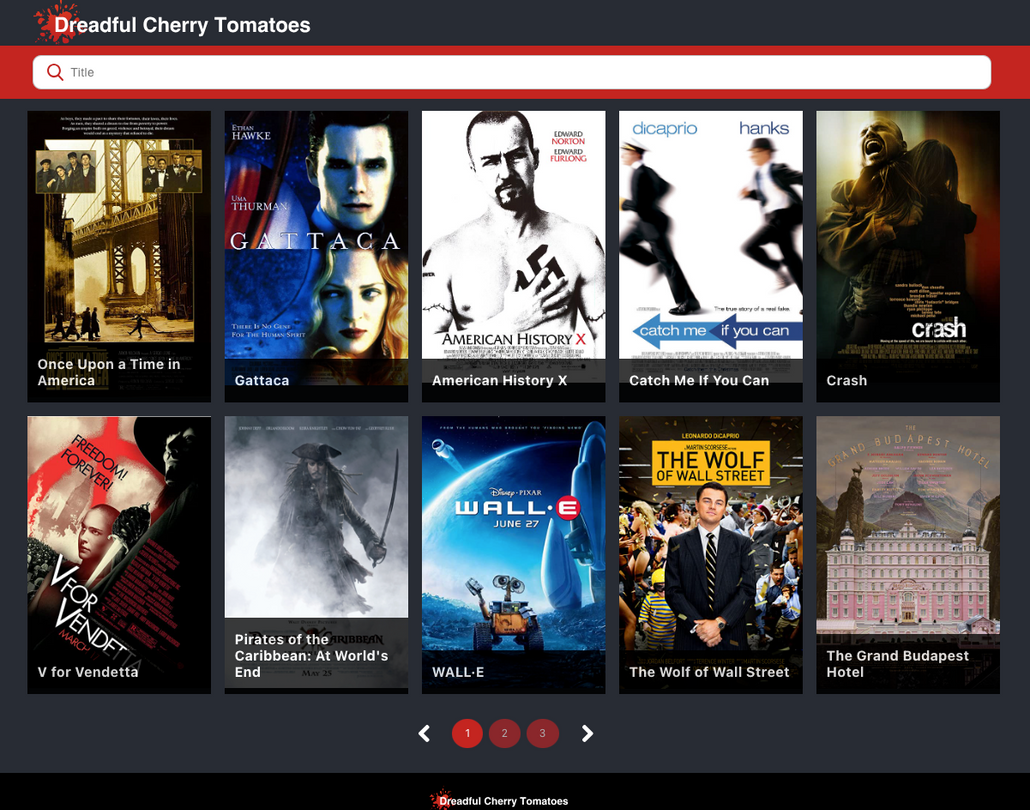1030x810 pixels.
Task: Click 'Pirates of the Caribbean: At World's End' caption
Action: [311, 656]
